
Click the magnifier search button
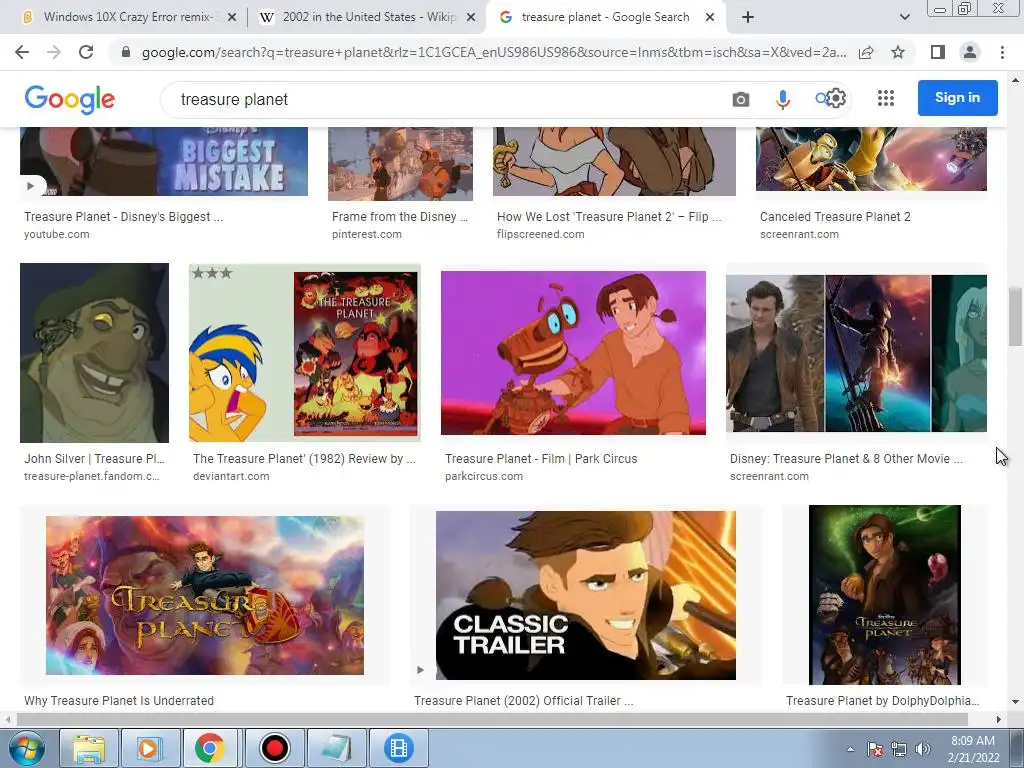point(821,99)
